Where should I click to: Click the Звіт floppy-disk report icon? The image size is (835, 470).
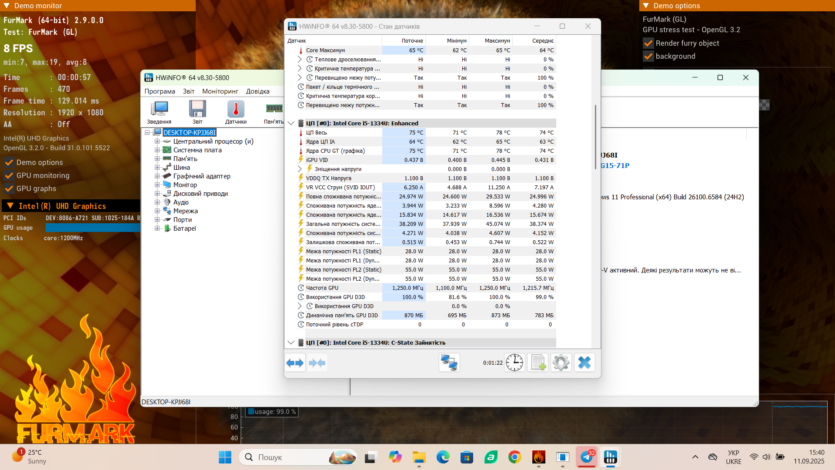pos(198,112)
